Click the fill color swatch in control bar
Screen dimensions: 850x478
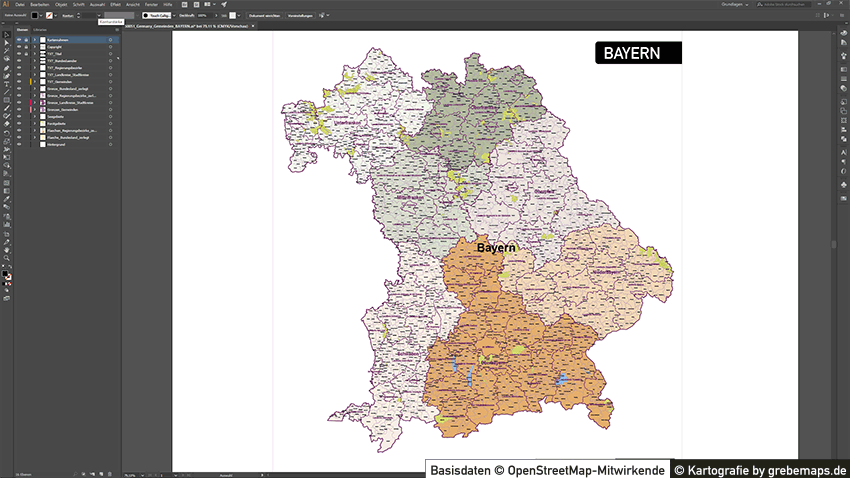tap(33, 16)
